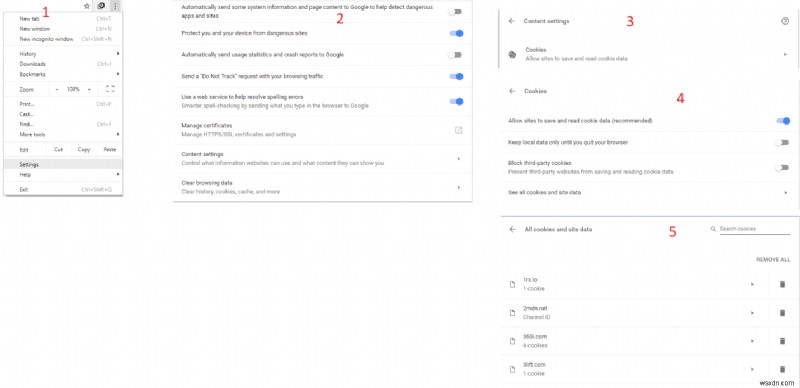The width and height of the screenshot is (800, 388).
Task: Click file icon next to 360i.com
Action: (512, 341)
